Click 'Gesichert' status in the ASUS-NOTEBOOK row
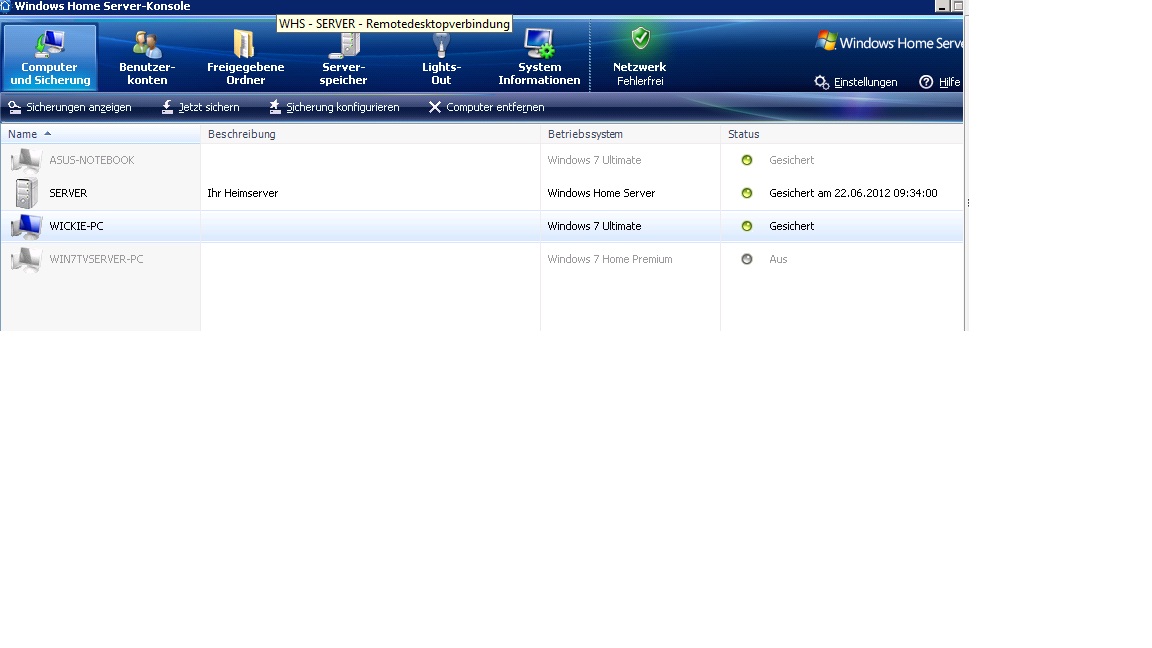Viewport: 1152px width, 648px height. [x=791, y=160]
